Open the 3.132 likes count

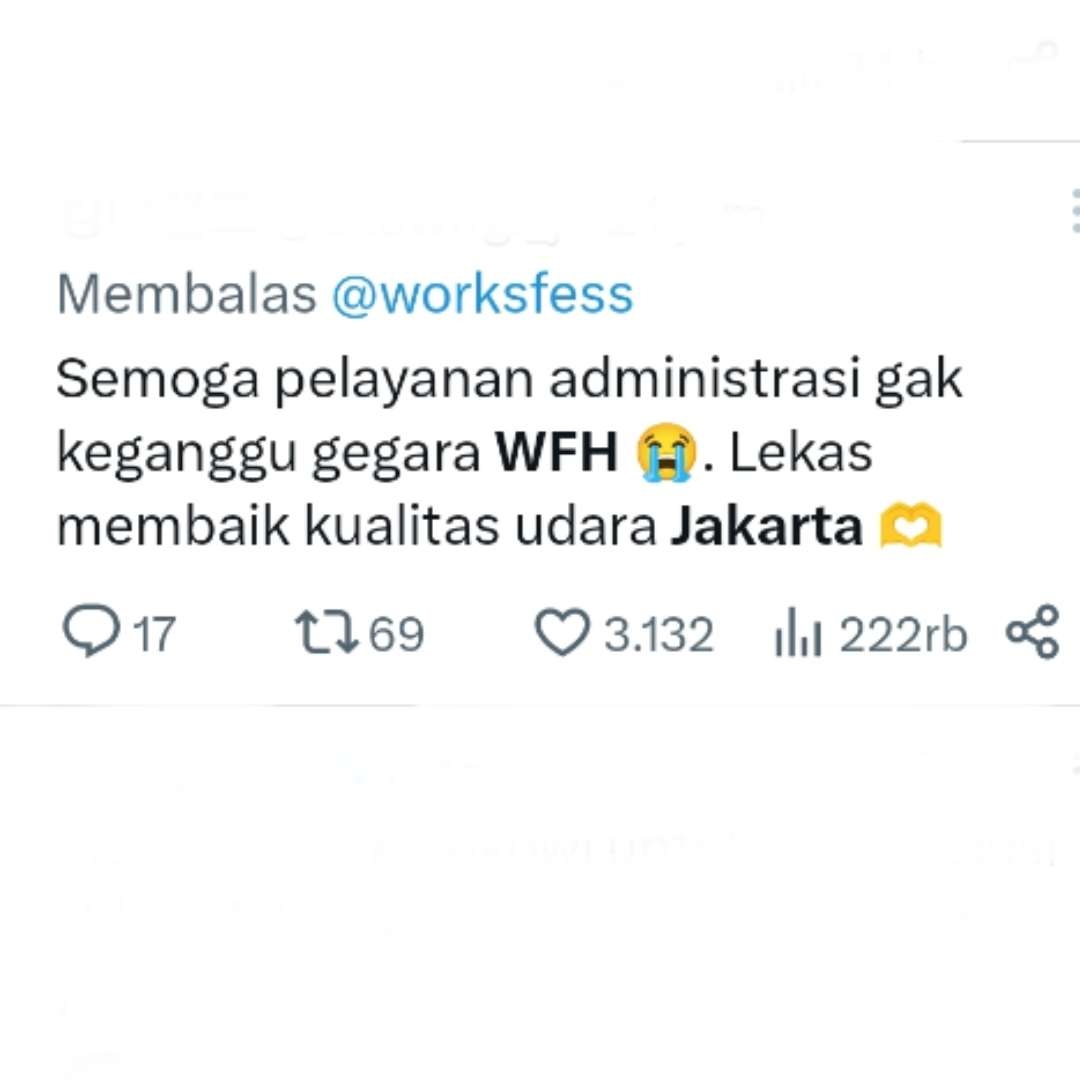(658, 634)
